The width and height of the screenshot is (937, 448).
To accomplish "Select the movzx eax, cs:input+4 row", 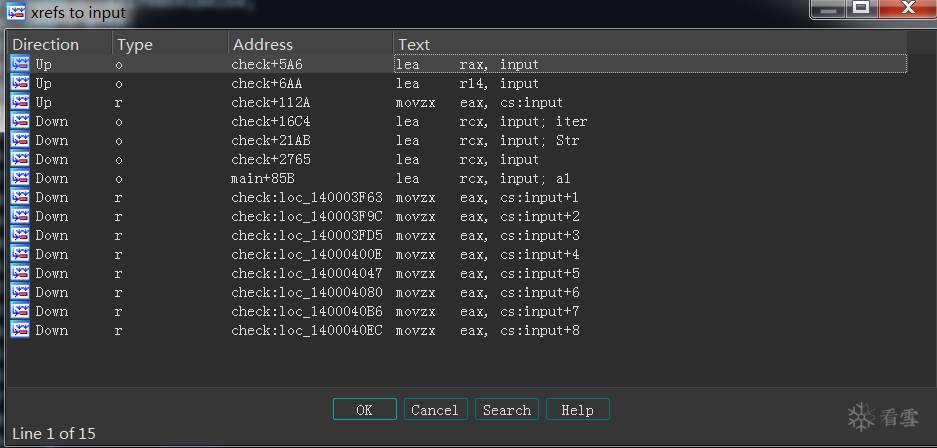I will pyautogui.click(x=458, y=254).
